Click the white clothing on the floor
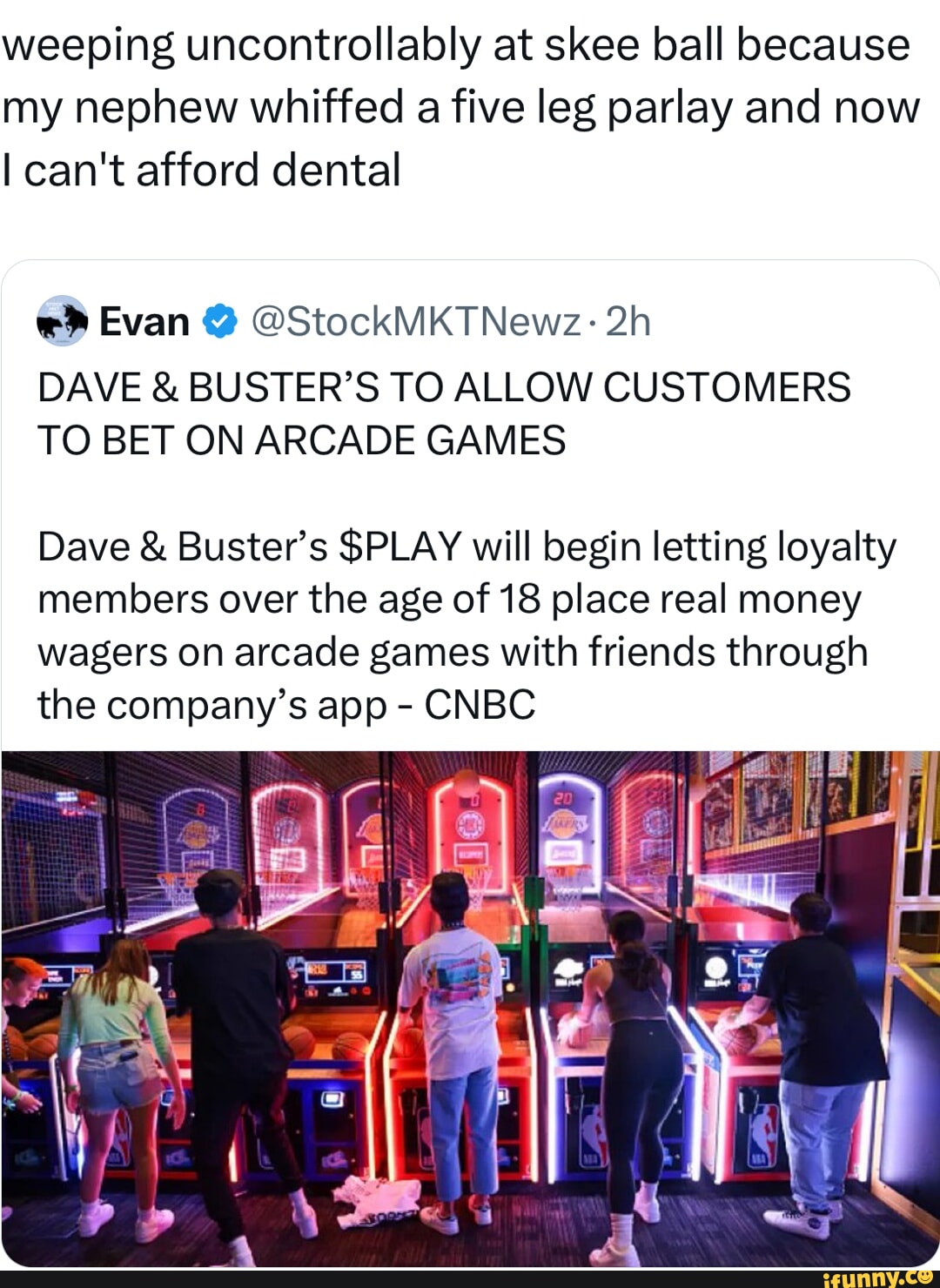The height and width of the screenshot is (1288, 940). coord(380,1201)
